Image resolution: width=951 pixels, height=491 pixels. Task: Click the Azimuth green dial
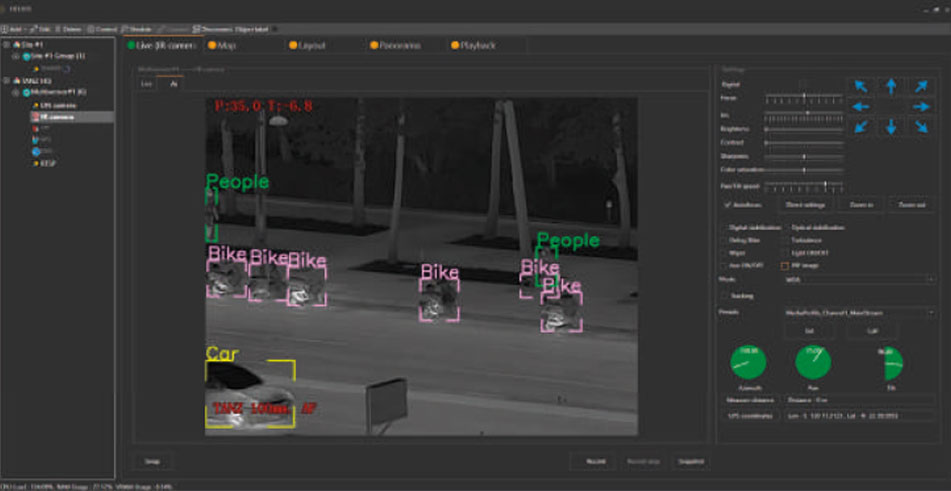click(x=748, y=362)
